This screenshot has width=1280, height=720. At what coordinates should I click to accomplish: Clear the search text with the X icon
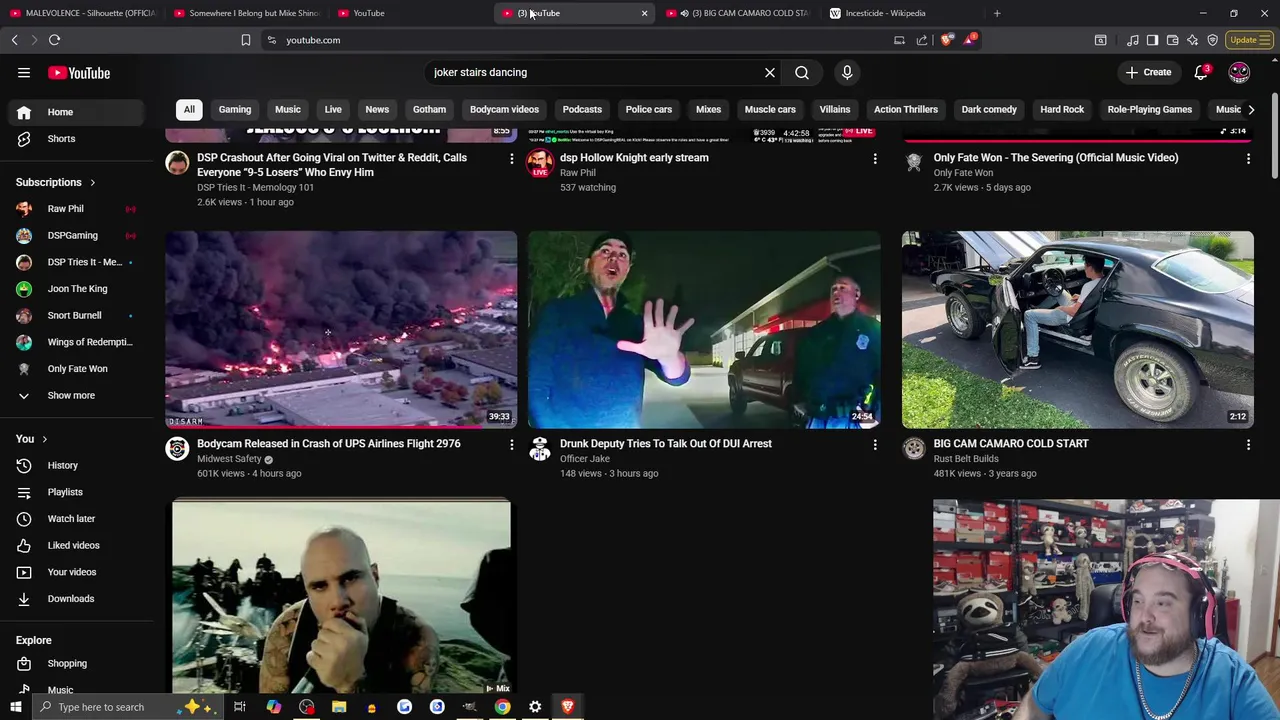click(770, 72)
